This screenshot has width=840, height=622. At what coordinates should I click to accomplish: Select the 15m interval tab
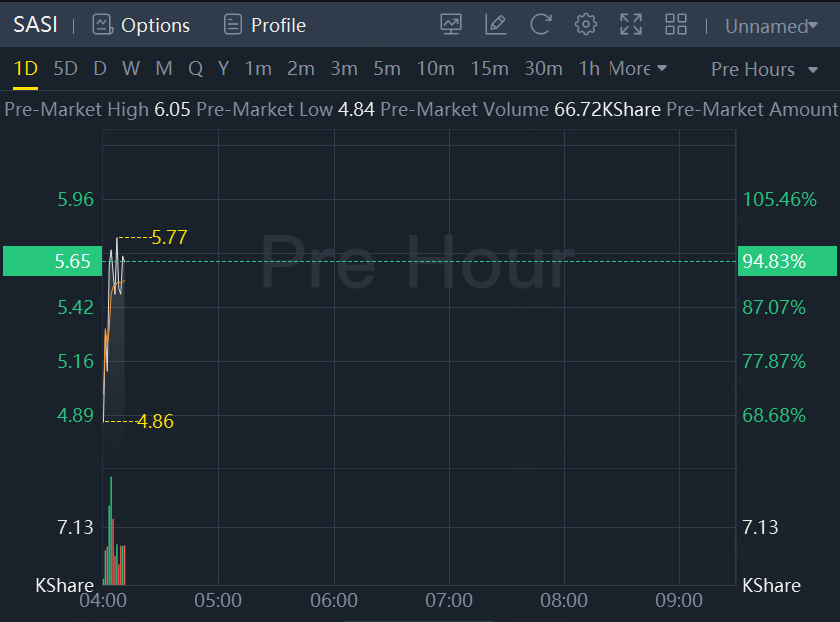click(x=489, y=68)
